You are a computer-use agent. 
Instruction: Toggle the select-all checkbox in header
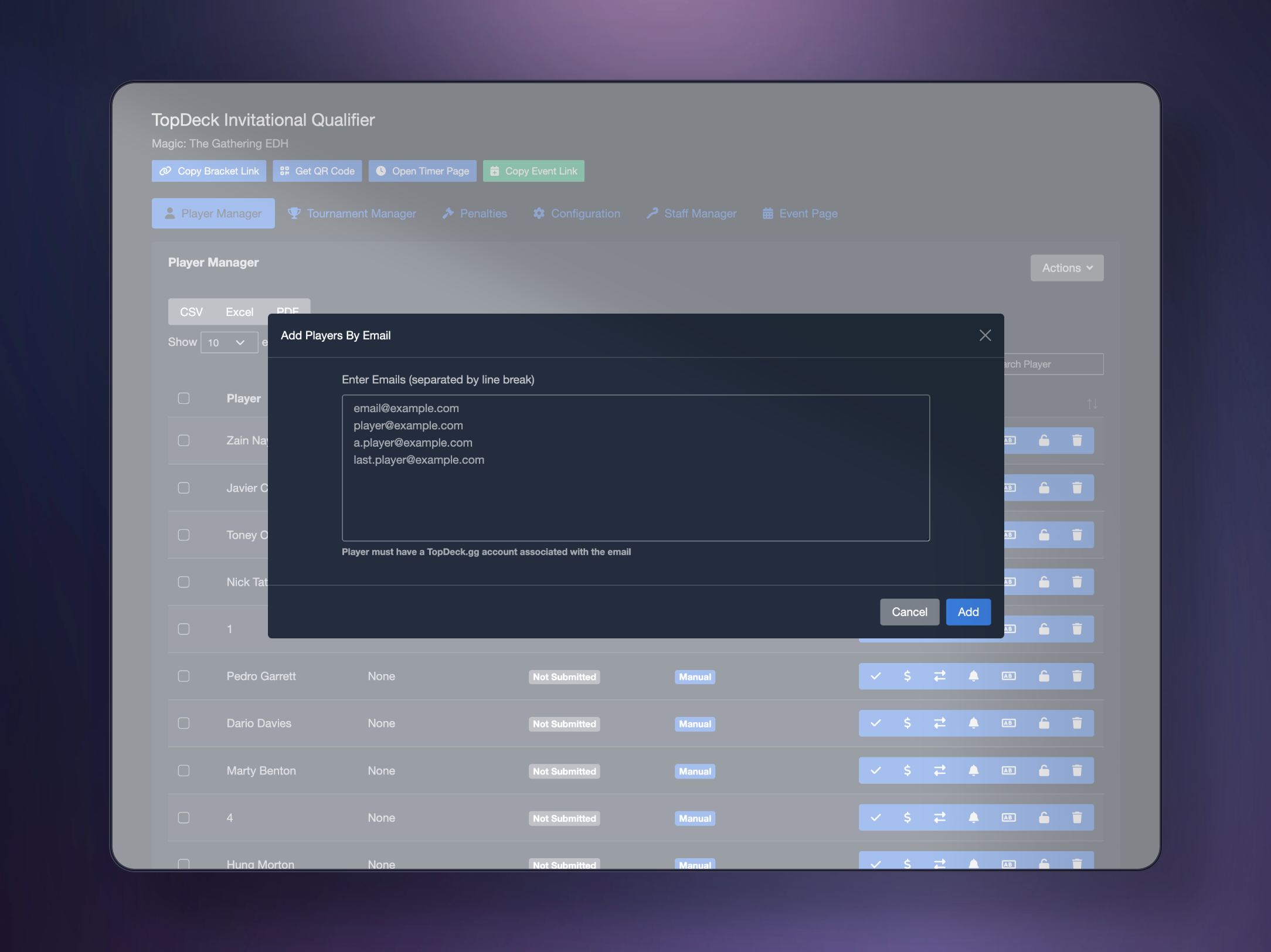click(183, 398)
